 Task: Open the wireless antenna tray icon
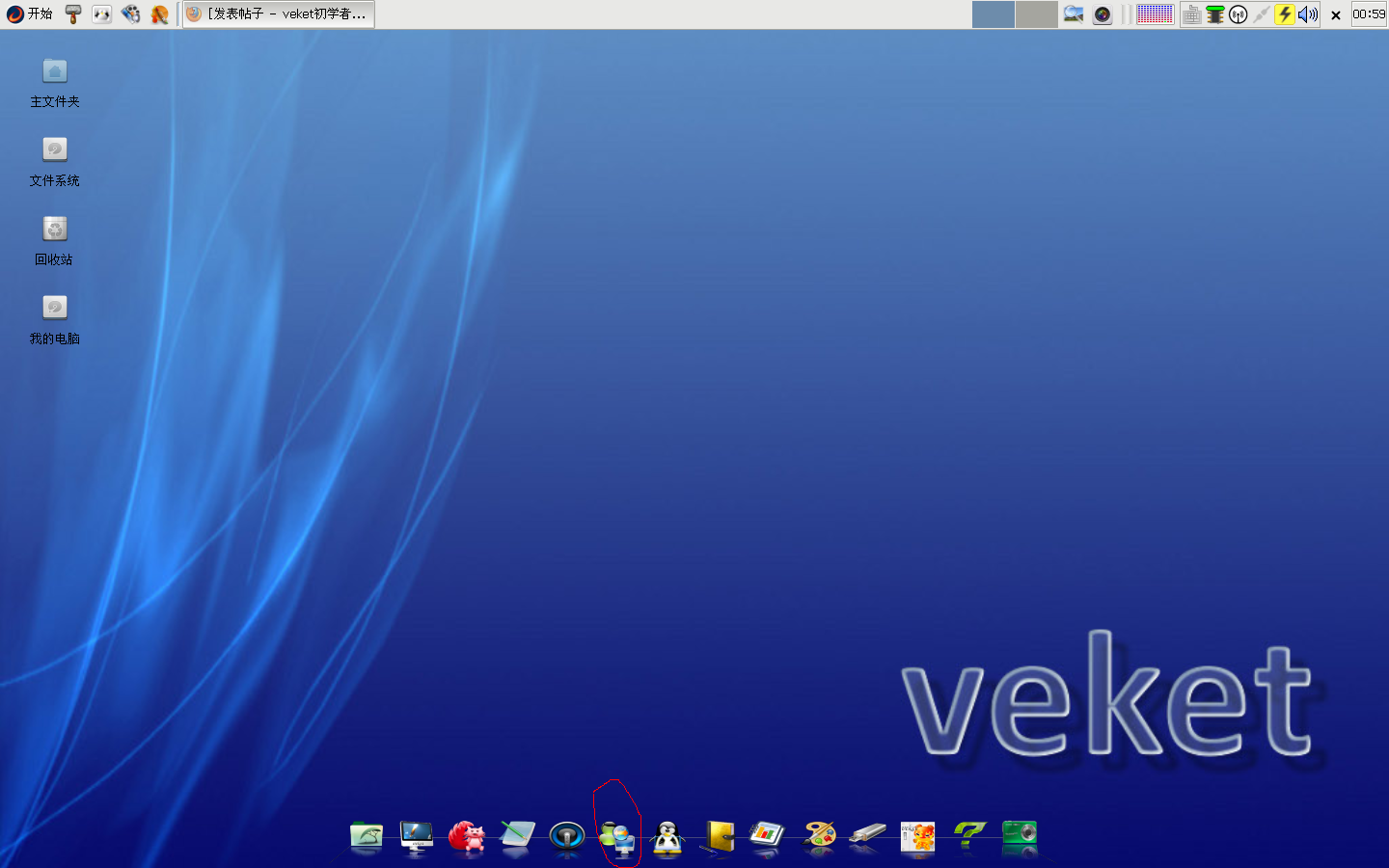(1239, 14)
